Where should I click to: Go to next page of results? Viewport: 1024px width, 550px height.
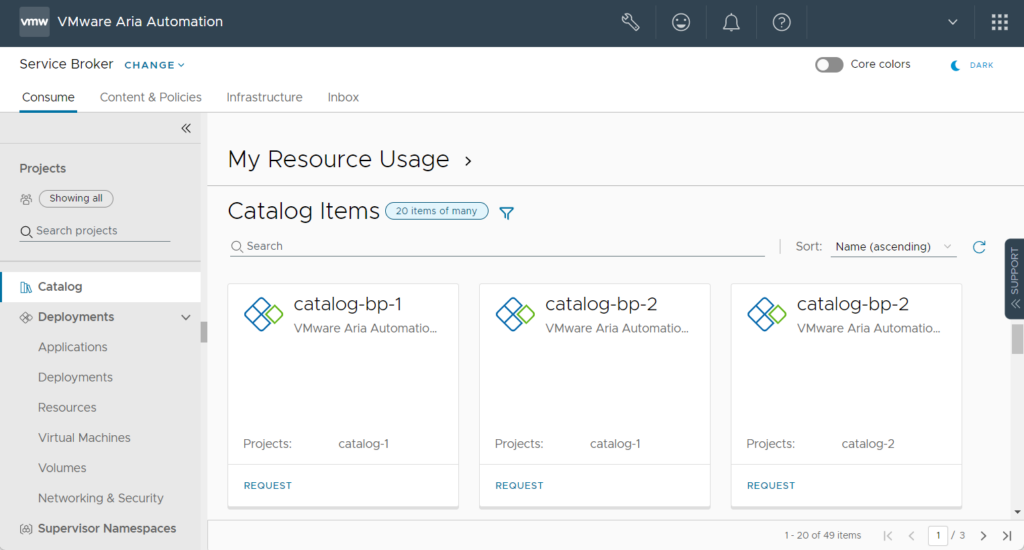pyautogui.click(x=983, y=536)
